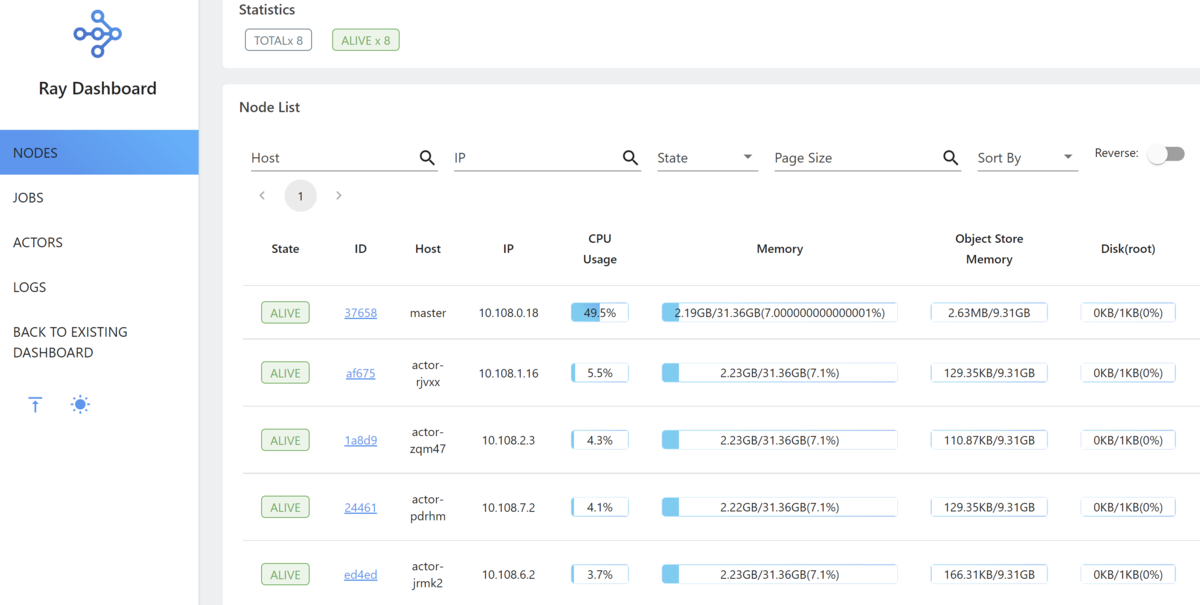Click IP address 10.108.1.16
The height and width of the screenshot is (605, 1200).
coord(508,373)
